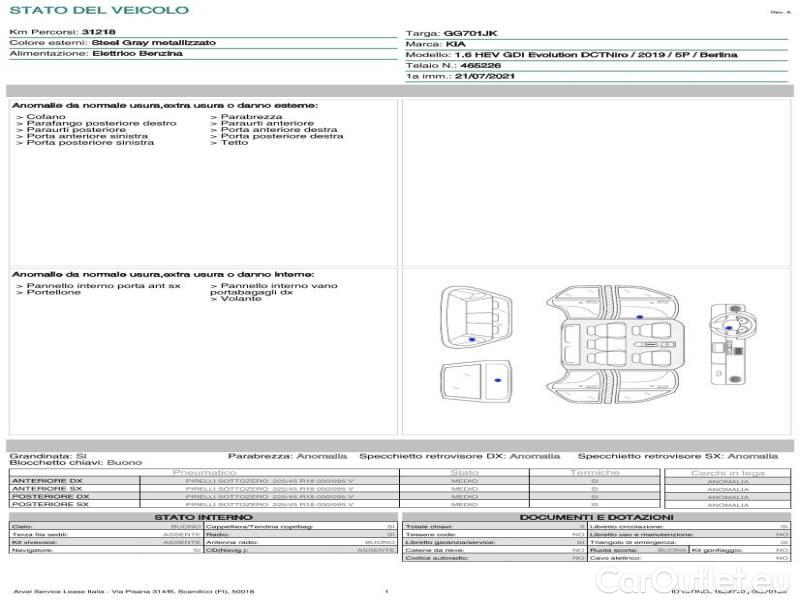The height and width of the screenshot is (600, 800).
Task: Select the Totale chiavi row
Action: click(494, 526)
